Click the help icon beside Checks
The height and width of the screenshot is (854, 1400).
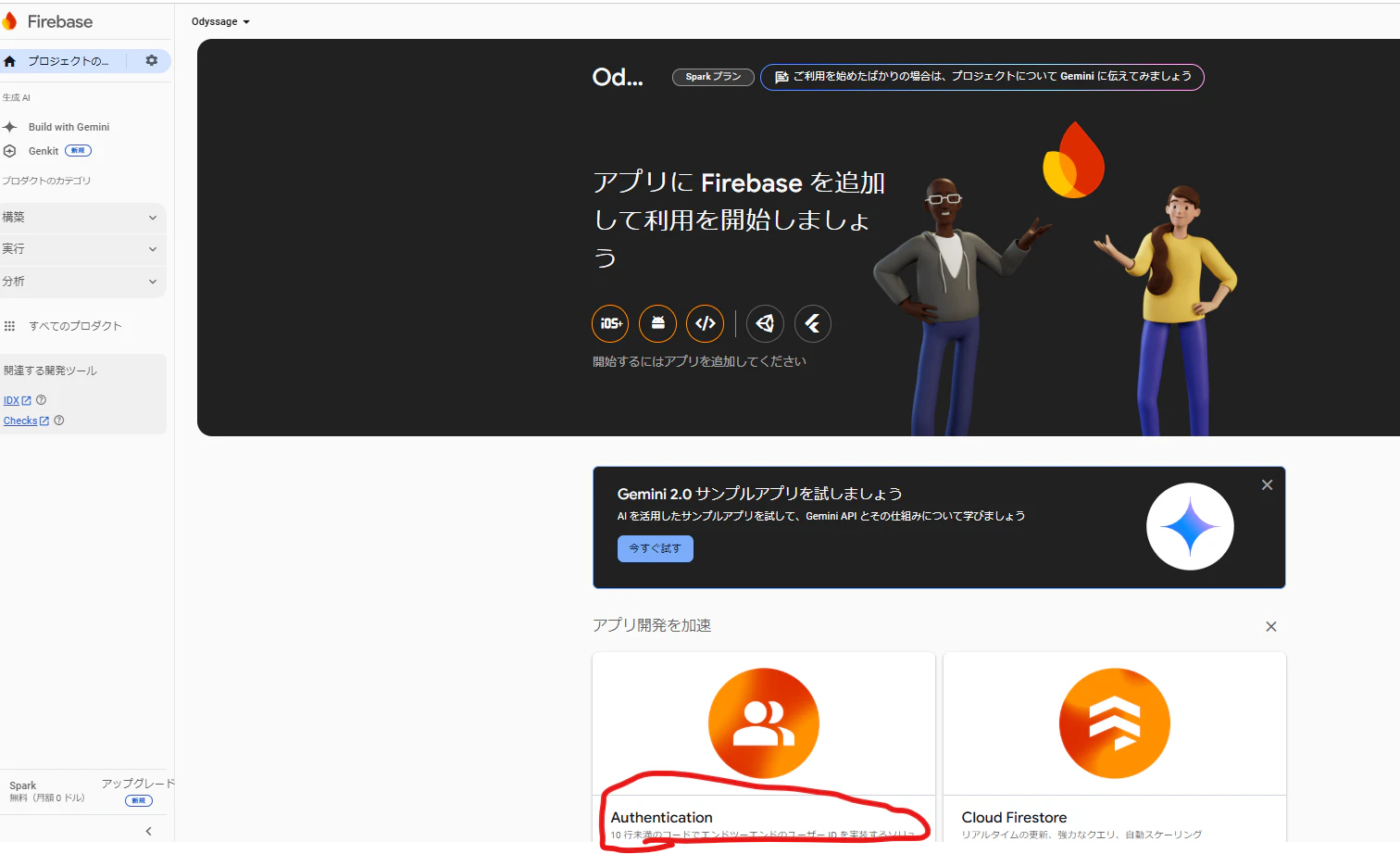59,421
